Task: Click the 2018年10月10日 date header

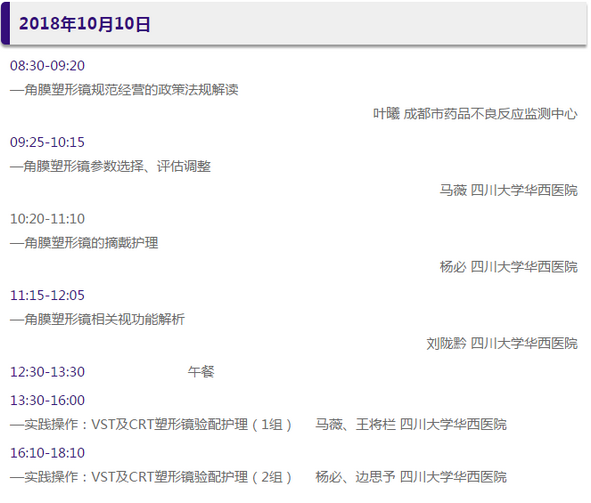Action: [x=84, y=24]
